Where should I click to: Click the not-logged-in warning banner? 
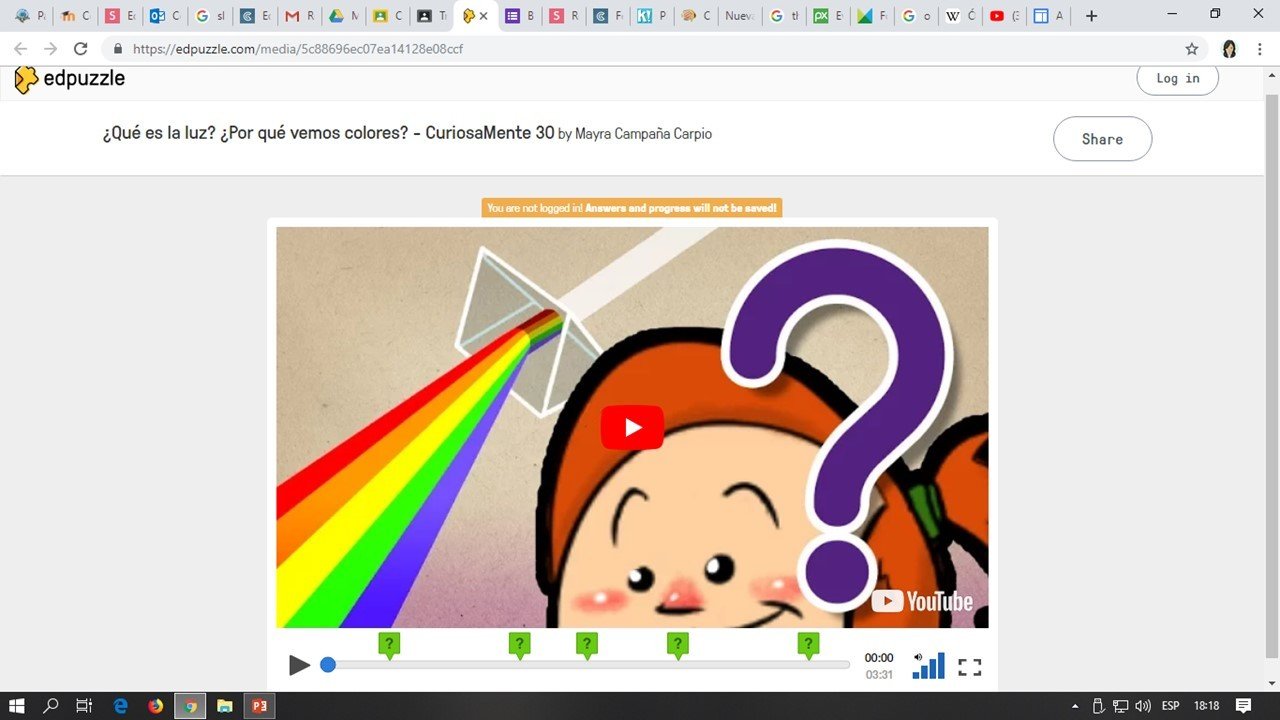point(631,208)
